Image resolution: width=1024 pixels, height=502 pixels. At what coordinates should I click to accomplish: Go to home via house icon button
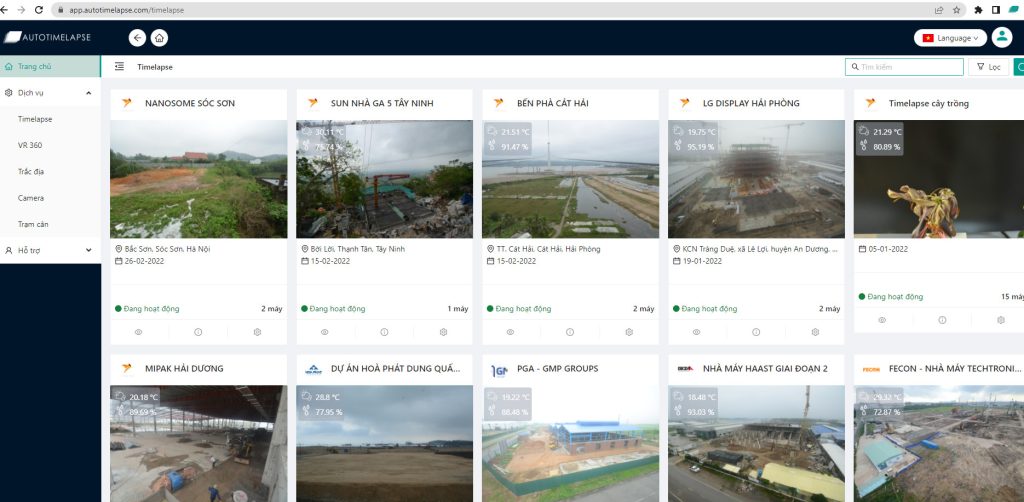click(159, 38)
